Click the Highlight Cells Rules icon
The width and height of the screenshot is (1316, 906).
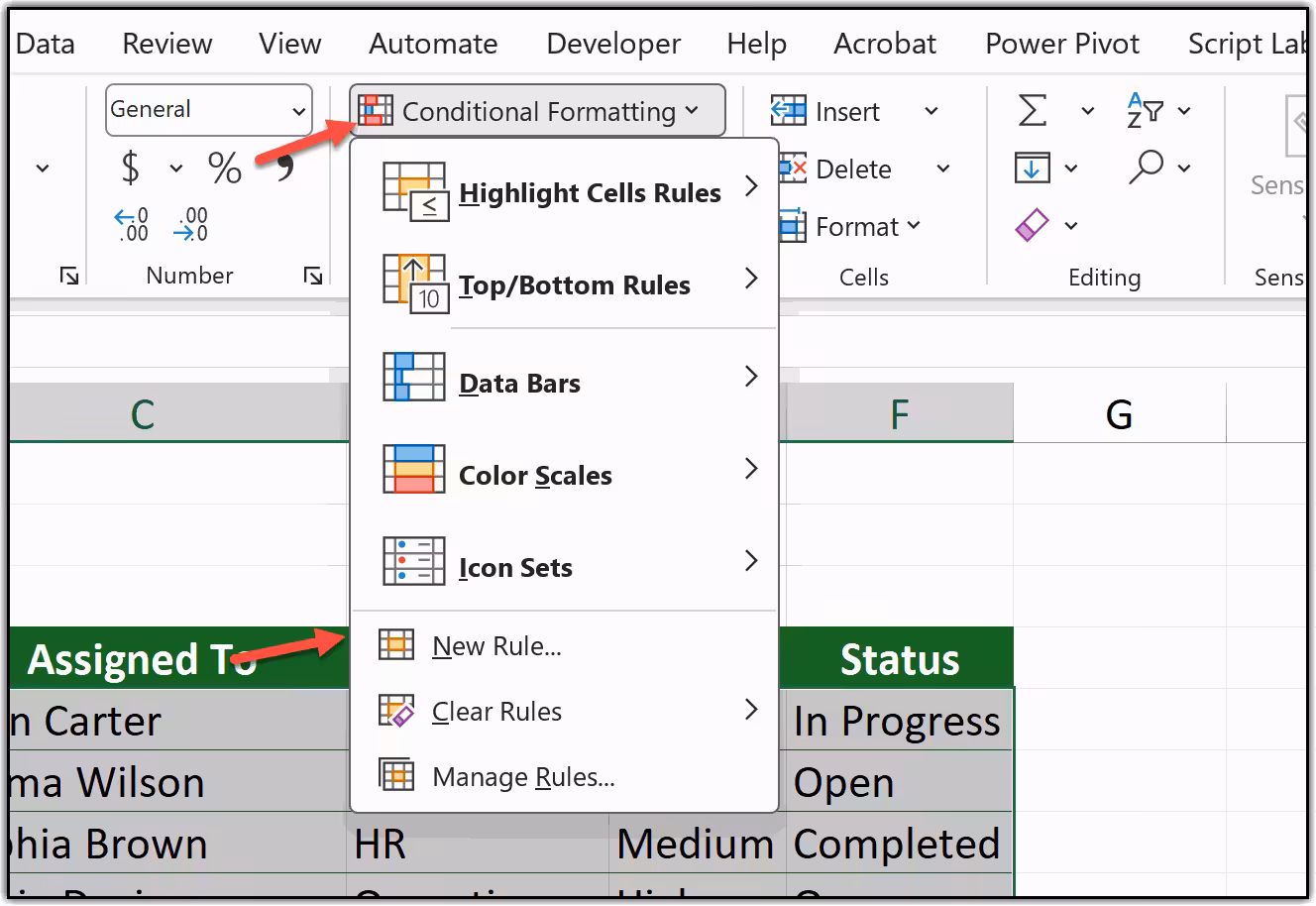pos(416,191)
